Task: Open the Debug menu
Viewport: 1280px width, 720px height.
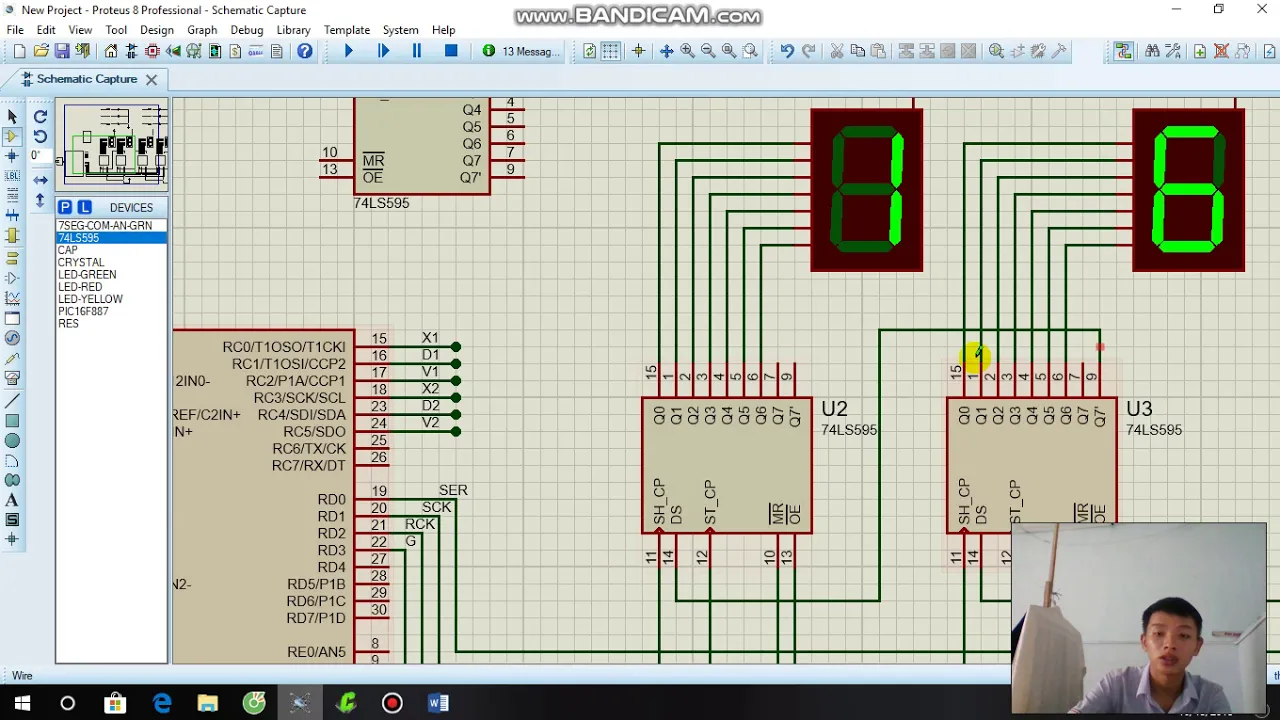Action: [x=247, y=30]
